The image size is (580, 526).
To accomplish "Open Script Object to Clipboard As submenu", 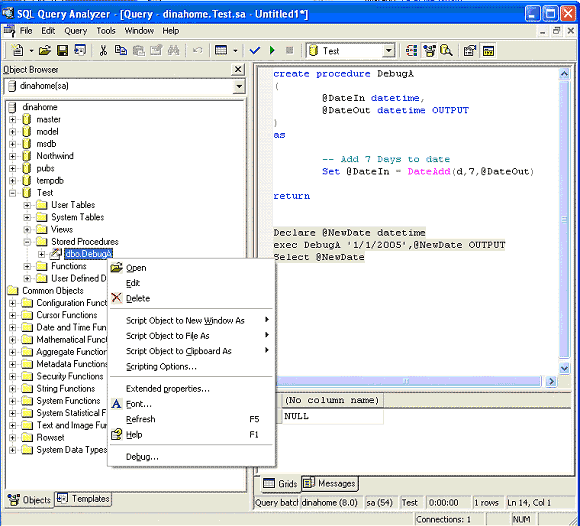I will pyautogui.click(x=191, y=351).
